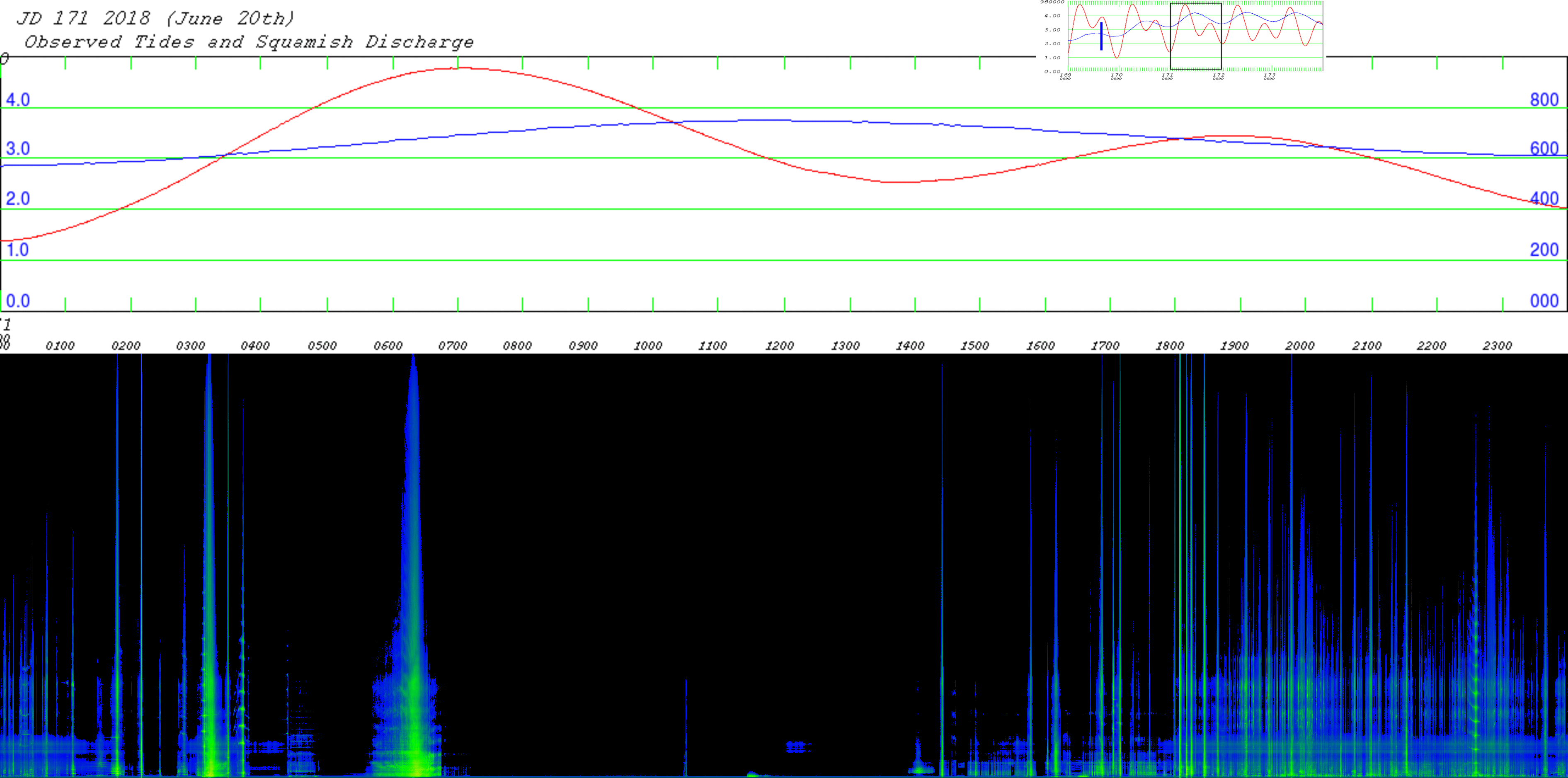Click the 0700 time label
The width and height of the screenshot is (1568, 778).
(x=453, y=346)
